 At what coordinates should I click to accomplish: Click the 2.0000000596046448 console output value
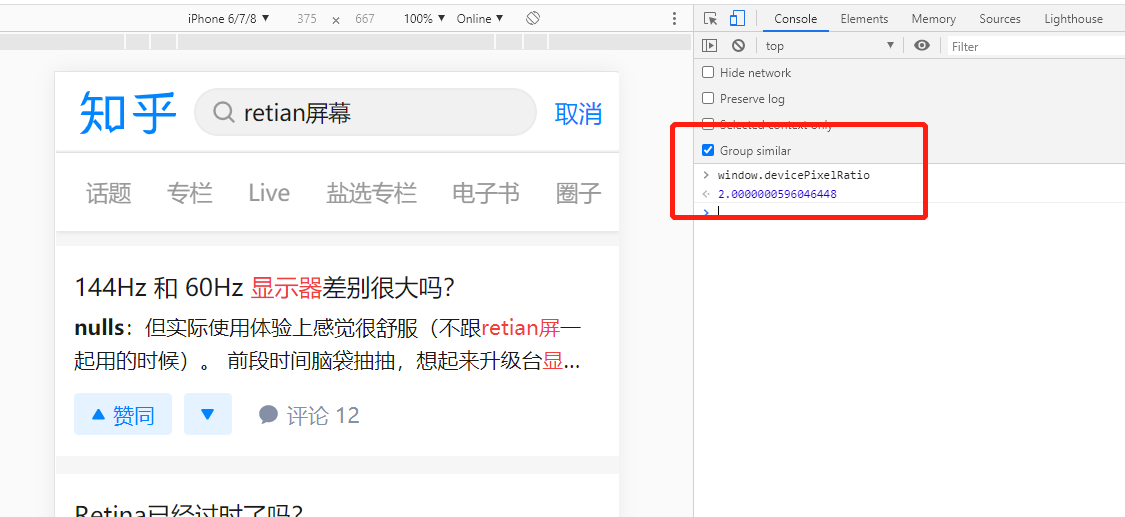coord(777,194)
